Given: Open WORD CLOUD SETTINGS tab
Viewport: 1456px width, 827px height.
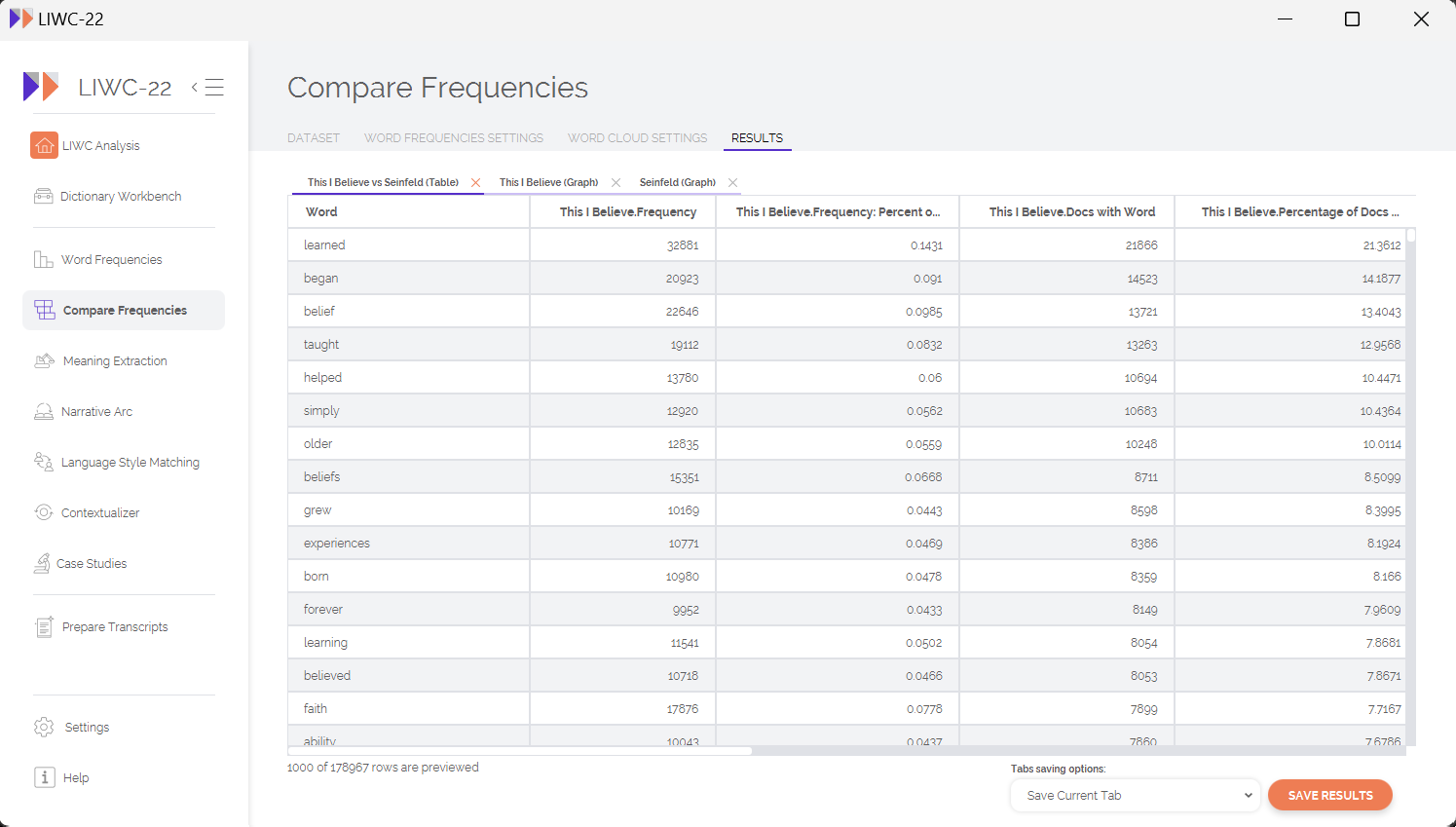Looking at the screenshot, I should pos(638,138).
